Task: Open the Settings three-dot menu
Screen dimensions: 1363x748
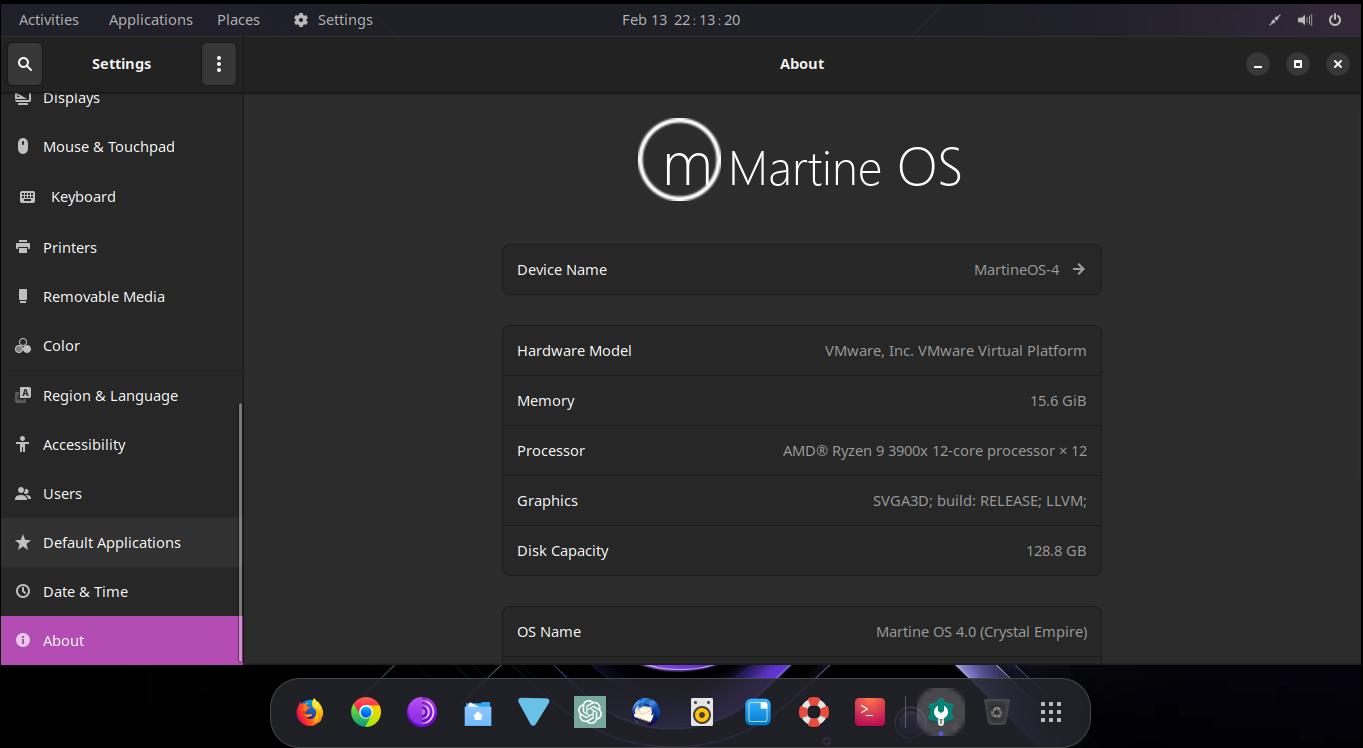Action: pos(219,64)
